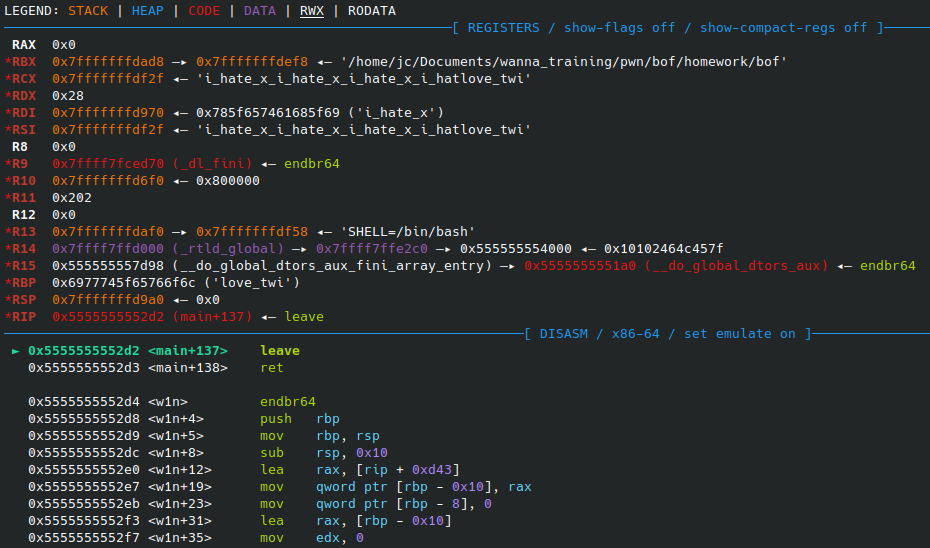The height and width of the screenshot is (548, 930).
Task: Click the RBX value 0x7fffffffdad8
Action: pos(108,62)
